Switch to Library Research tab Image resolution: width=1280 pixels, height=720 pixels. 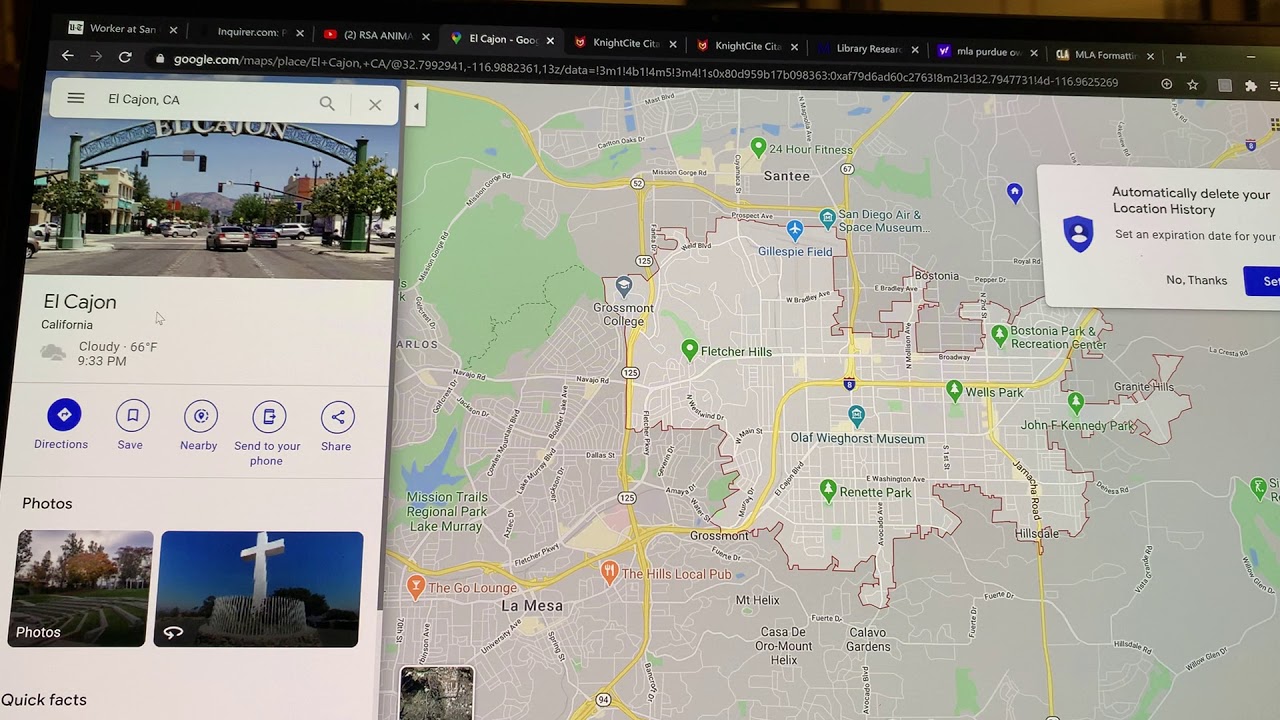(x=868, y=48)
